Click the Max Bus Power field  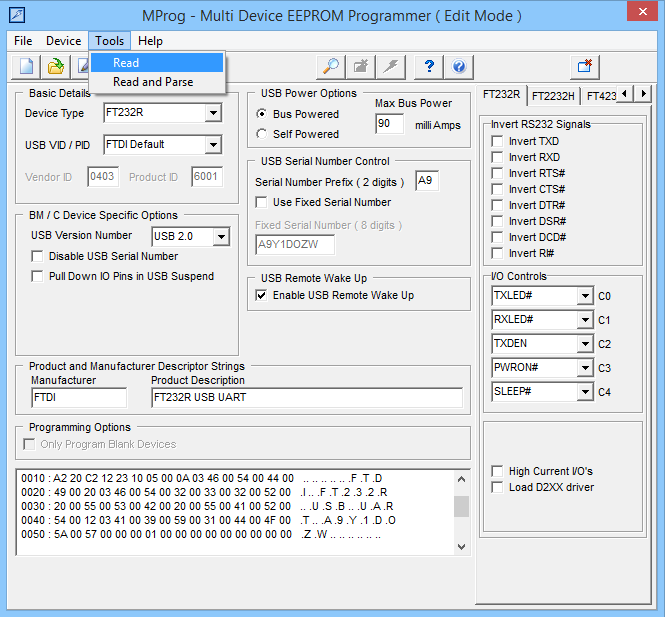(389, 124)
